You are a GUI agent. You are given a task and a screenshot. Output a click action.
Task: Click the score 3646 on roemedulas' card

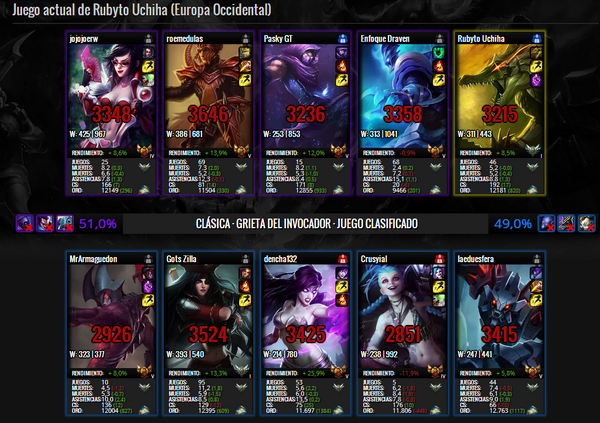(208, 114)
